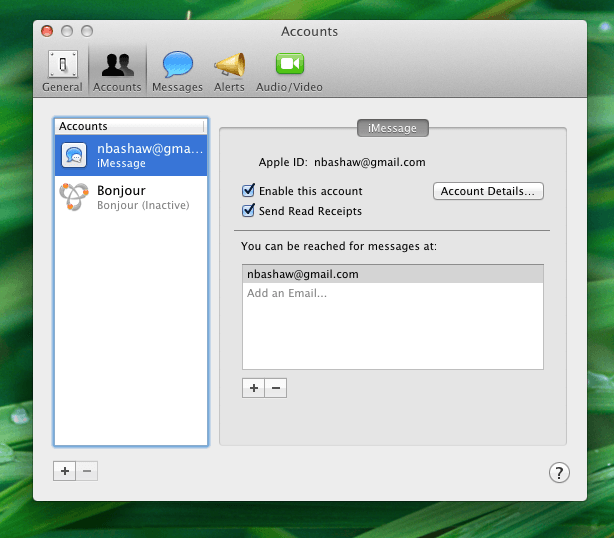Screen dimensions: 614x538
Task: Click the iMessage tab label
Action: pos(393,127)
